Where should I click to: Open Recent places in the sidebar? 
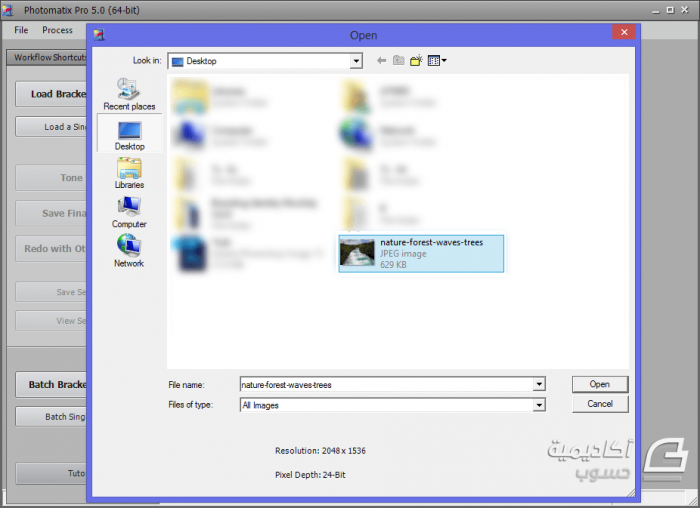[129, 94]
